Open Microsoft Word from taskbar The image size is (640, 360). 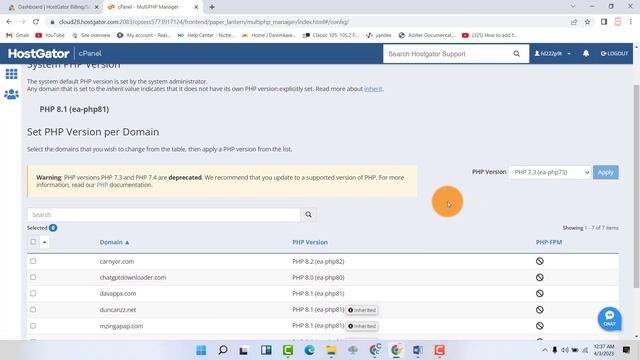418,350
